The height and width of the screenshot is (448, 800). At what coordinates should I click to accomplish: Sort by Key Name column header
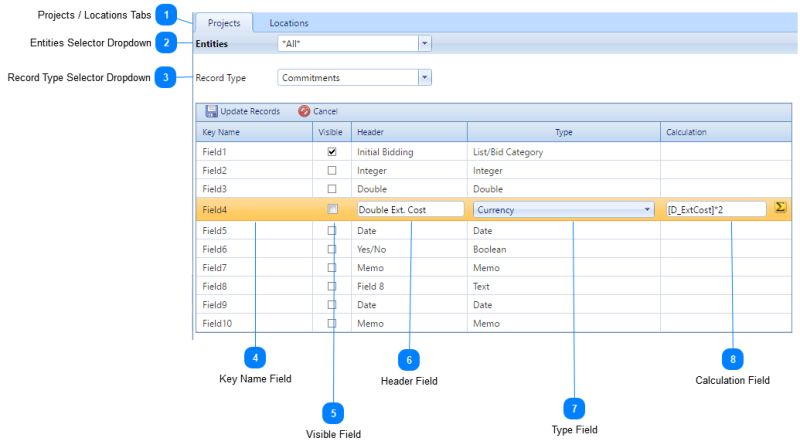(x=254, y=132)
